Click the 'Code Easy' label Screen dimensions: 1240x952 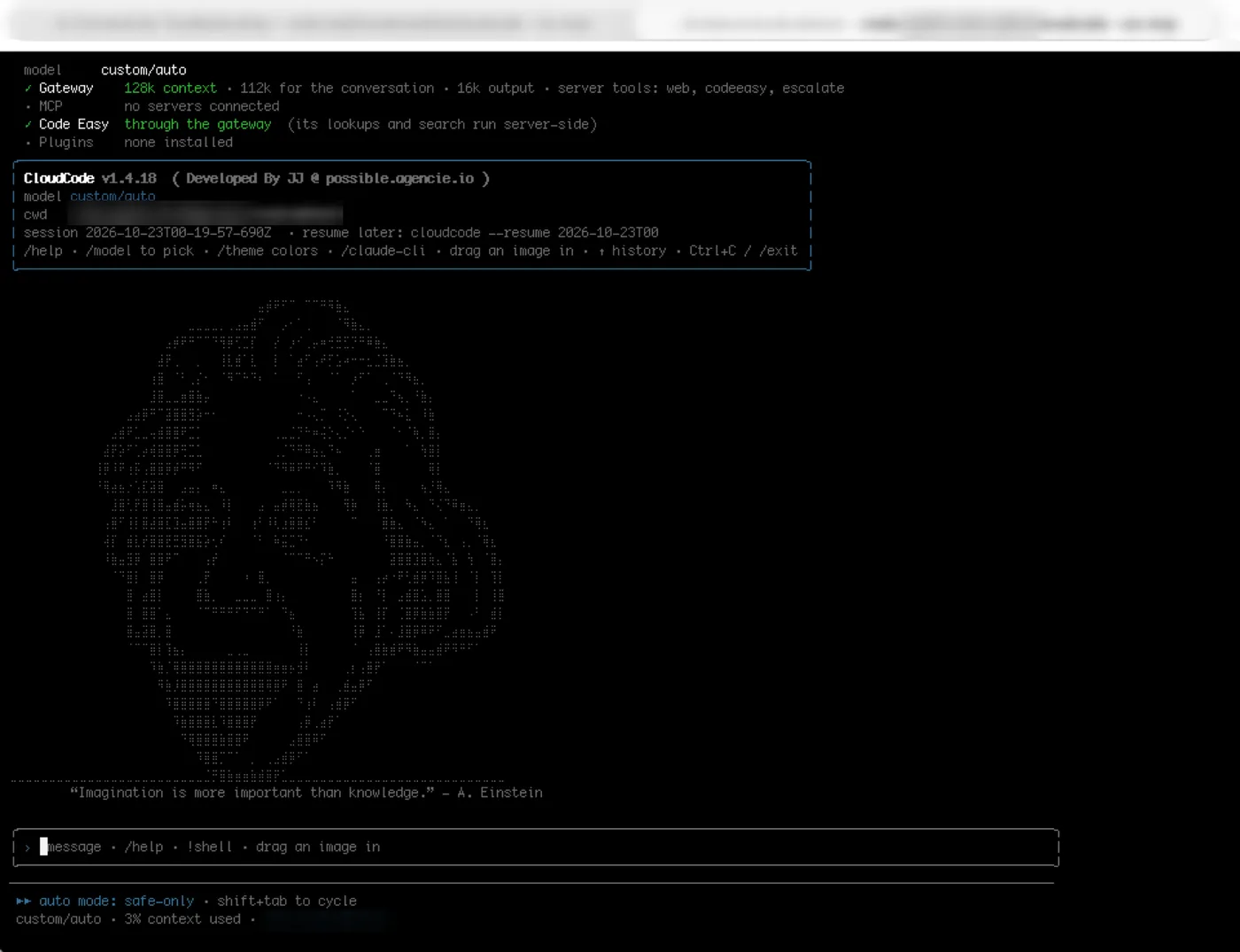click(74, 125)
